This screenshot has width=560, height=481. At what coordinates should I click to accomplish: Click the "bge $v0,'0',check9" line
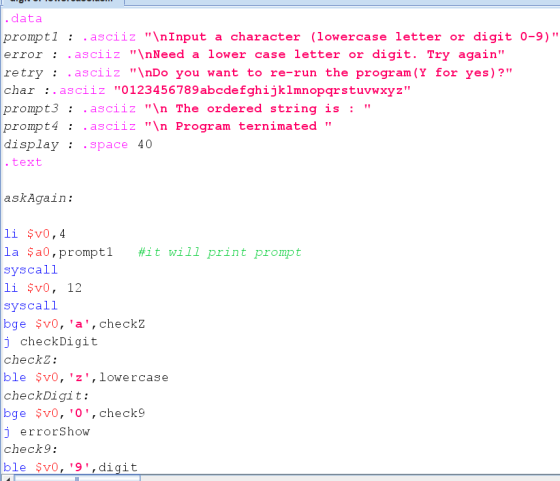pos(74,414)
